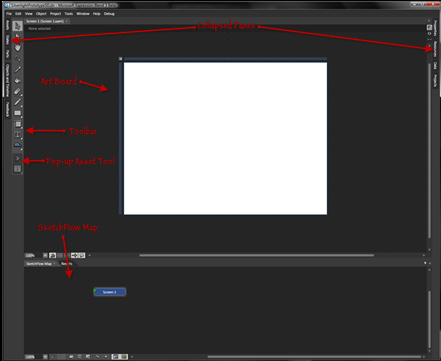Select the Pan hand tool
This screenshot has width=441, height=361.
18,48
